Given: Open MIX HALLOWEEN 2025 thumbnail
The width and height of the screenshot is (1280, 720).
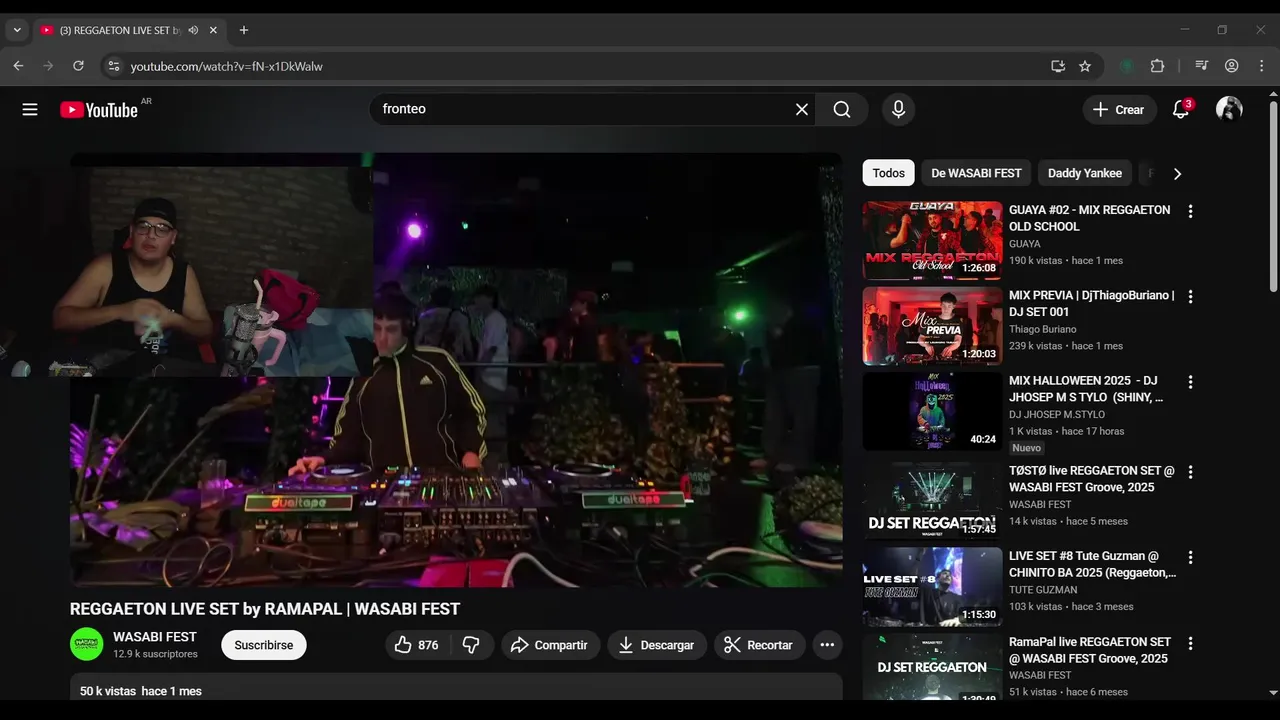Looking at the screenshot, I should [x=932, y=411].
